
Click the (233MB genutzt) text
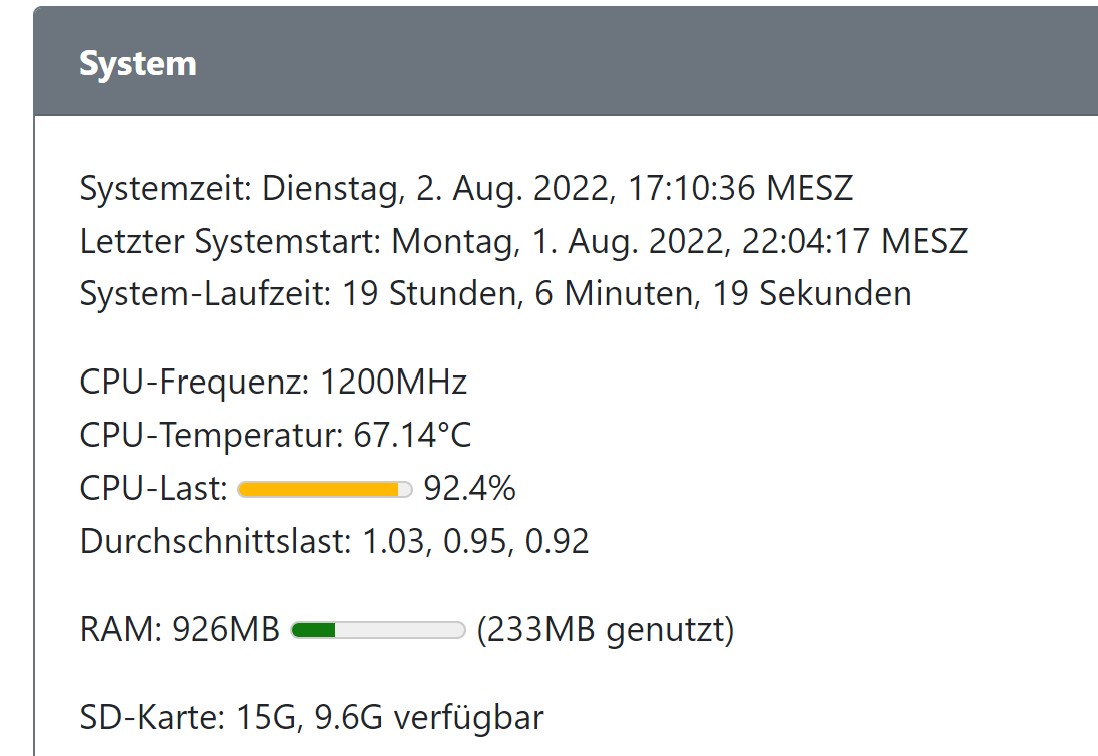605,630
